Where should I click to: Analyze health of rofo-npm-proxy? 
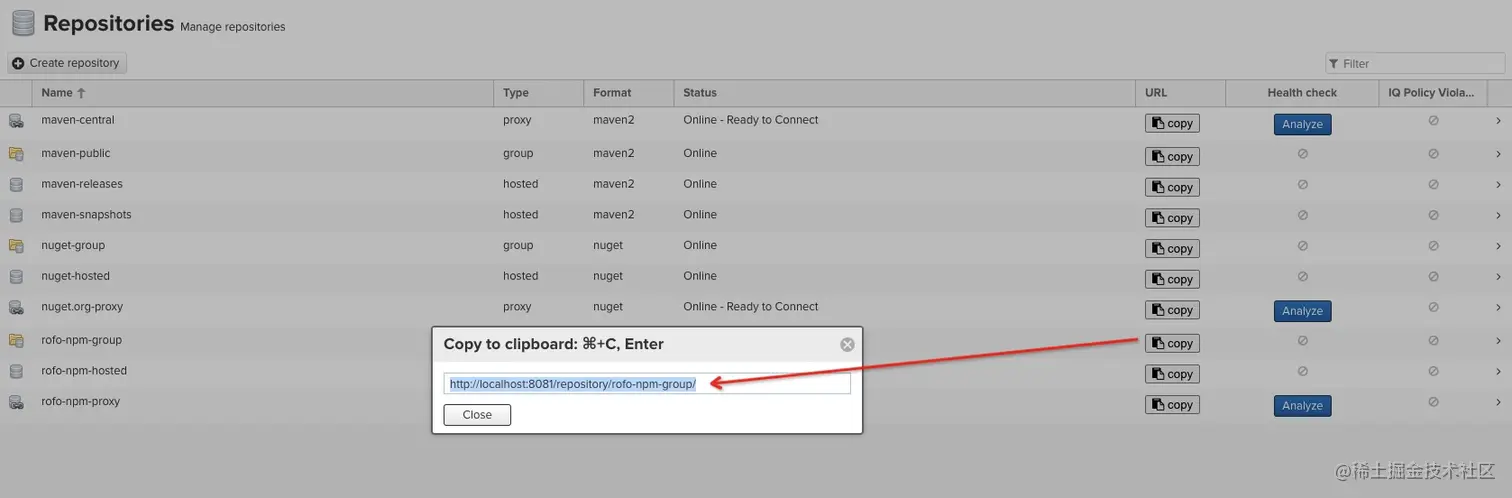coord(1302,406)
